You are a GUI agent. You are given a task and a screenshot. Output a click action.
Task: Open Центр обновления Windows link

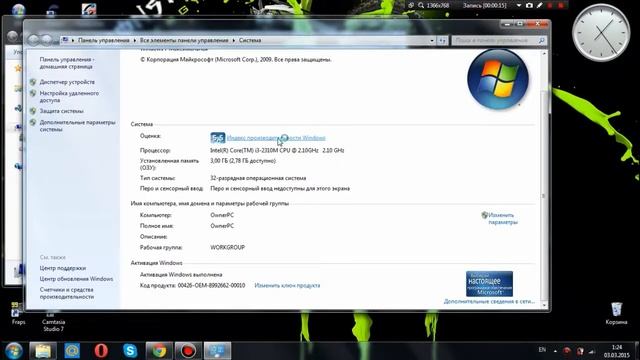point(76,279)
